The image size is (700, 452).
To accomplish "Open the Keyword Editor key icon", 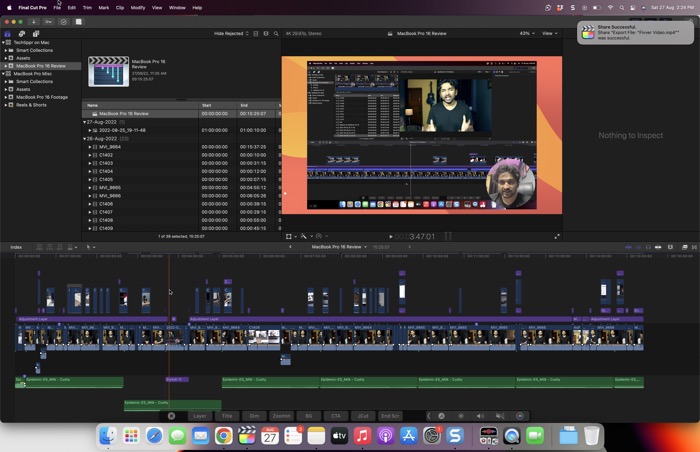I will click(48, 21).
